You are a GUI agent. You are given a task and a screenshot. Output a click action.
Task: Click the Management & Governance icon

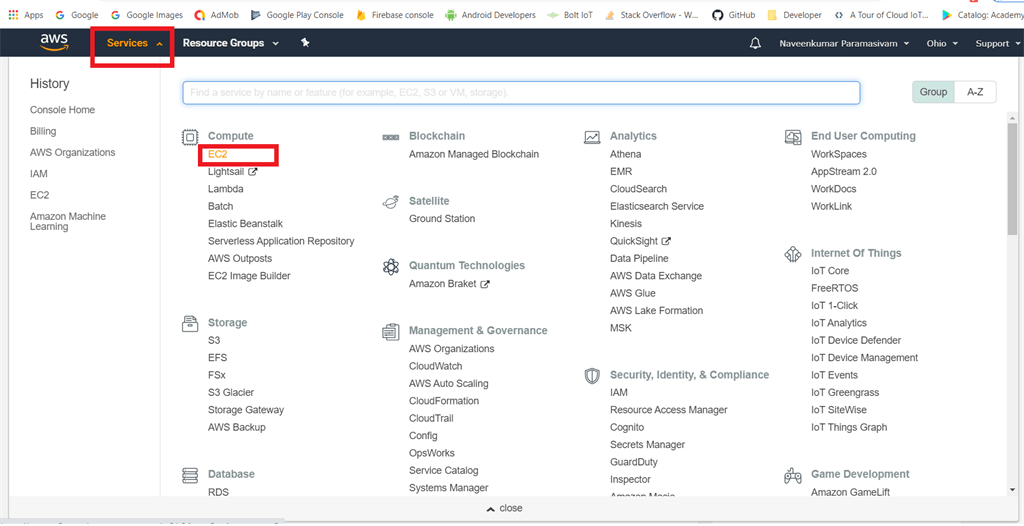pos(391,331)
